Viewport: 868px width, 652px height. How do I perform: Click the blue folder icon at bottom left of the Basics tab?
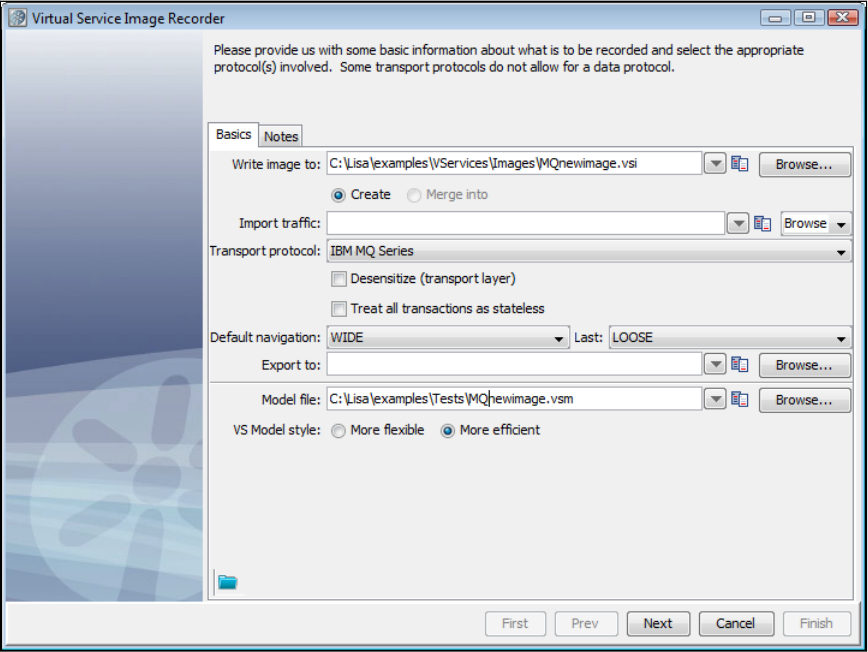click(x=228, y=582)
